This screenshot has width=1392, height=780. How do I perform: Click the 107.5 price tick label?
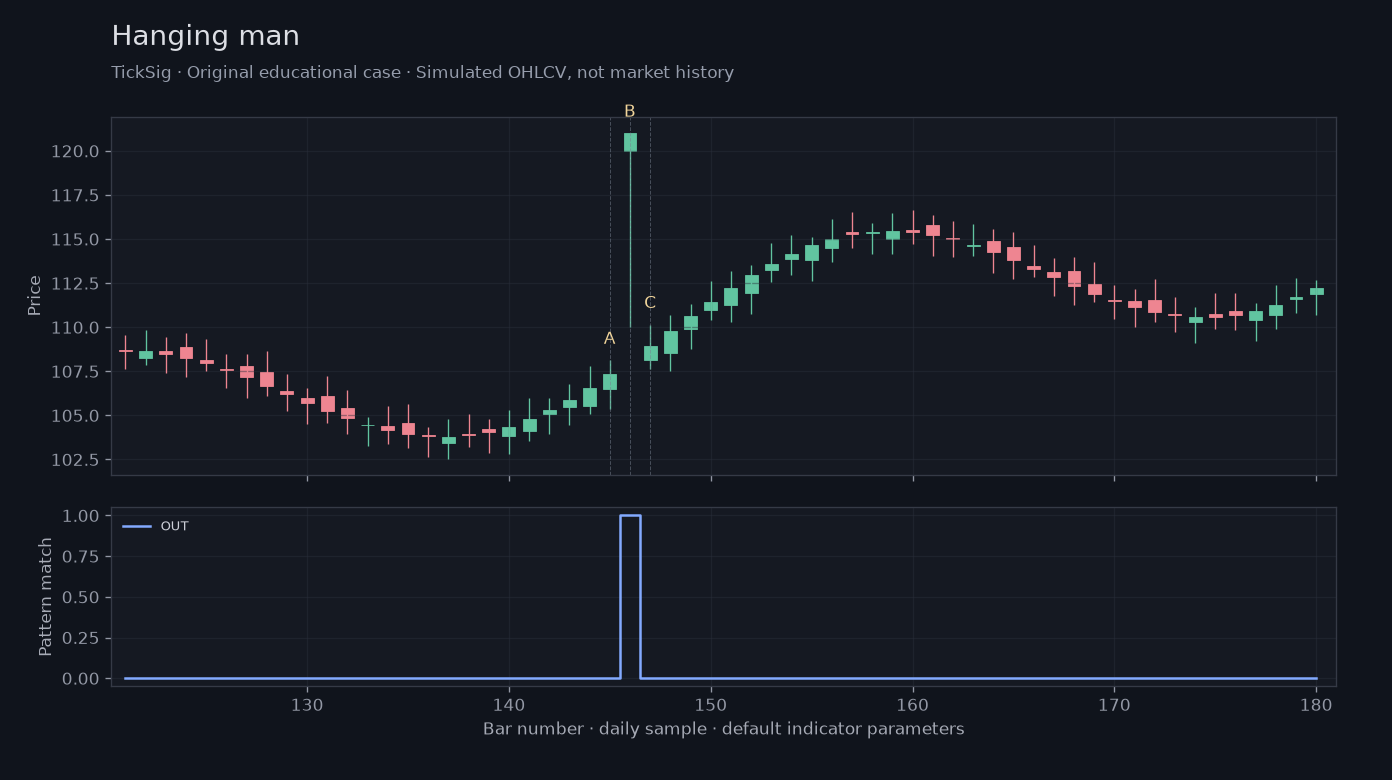75,372
